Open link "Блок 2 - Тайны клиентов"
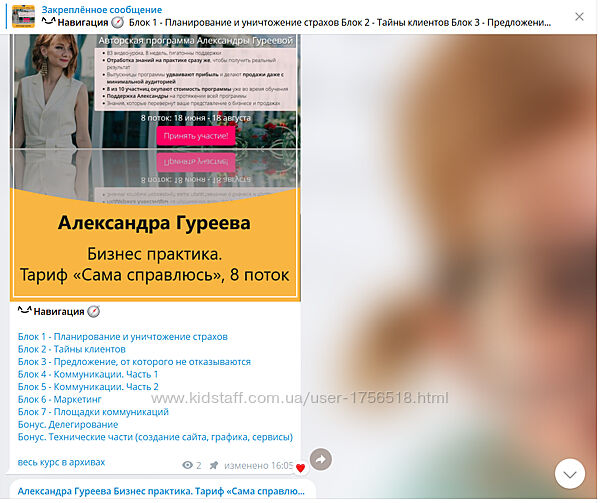600x503 pixels. pos(74,349)
